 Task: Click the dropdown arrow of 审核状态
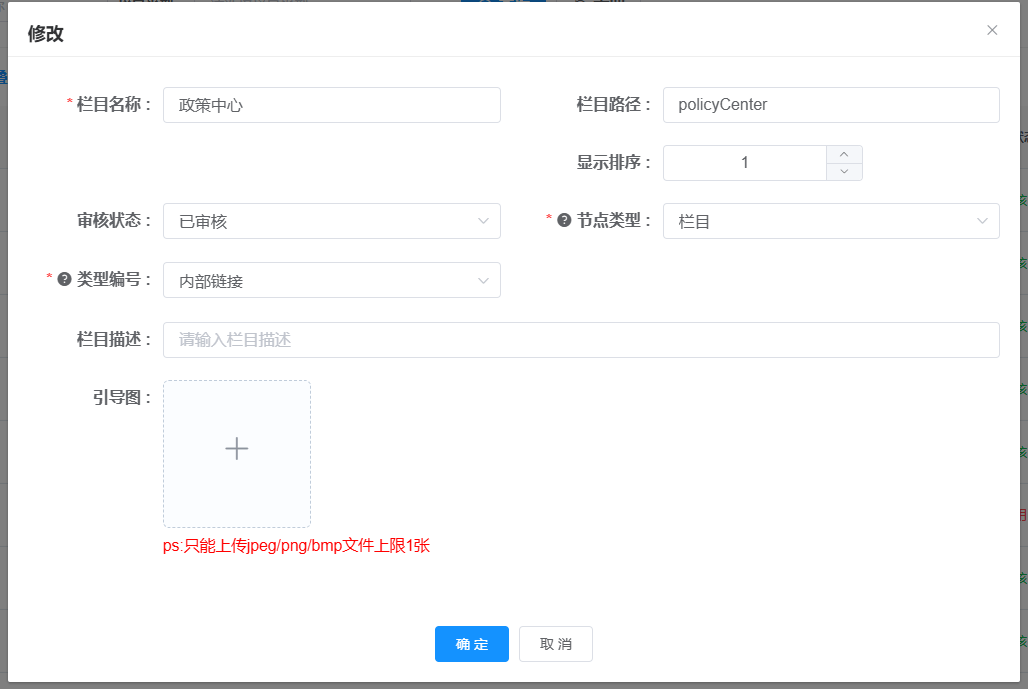pyautogui.click(x=484, y=221)
